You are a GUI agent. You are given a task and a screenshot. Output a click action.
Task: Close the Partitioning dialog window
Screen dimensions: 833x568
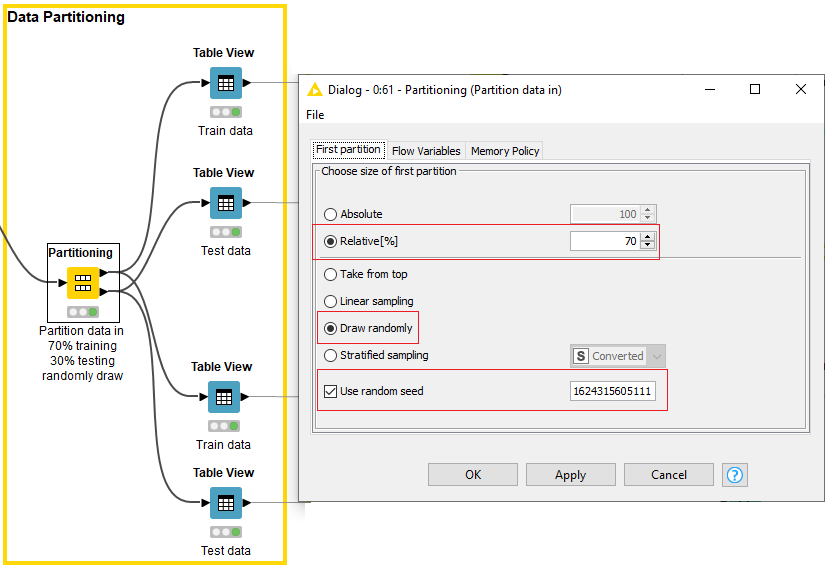point(801,89)
